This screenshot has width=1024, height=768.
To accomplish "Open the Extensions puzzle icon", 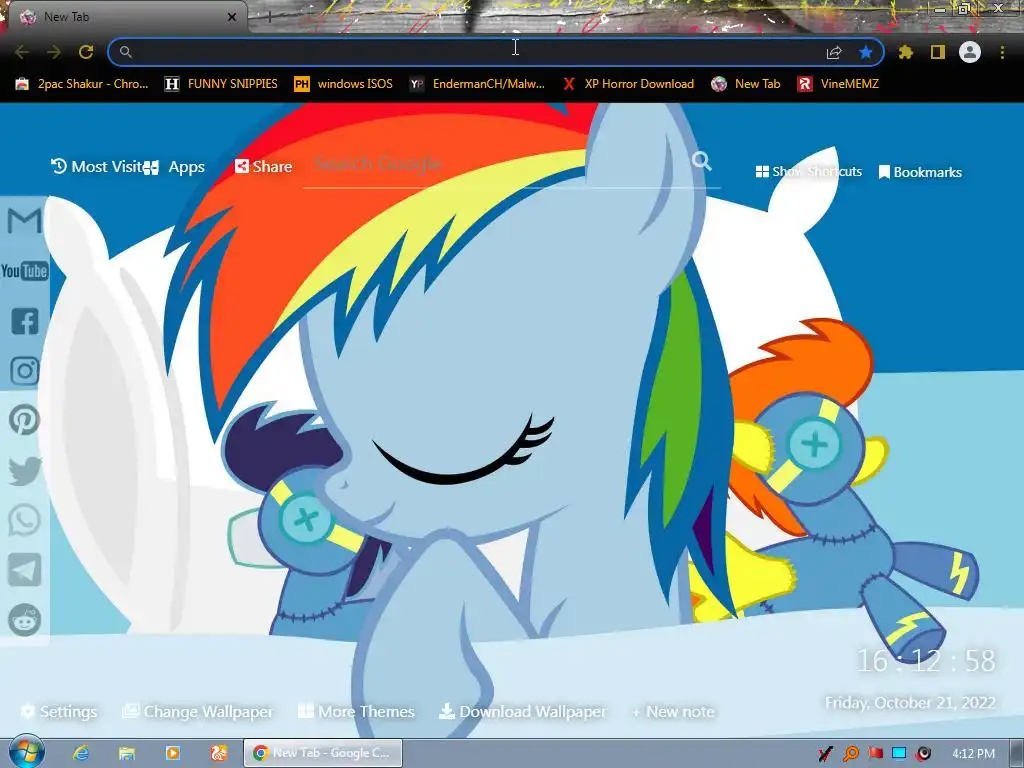I will pyautogui.click(x=906, y=52).
